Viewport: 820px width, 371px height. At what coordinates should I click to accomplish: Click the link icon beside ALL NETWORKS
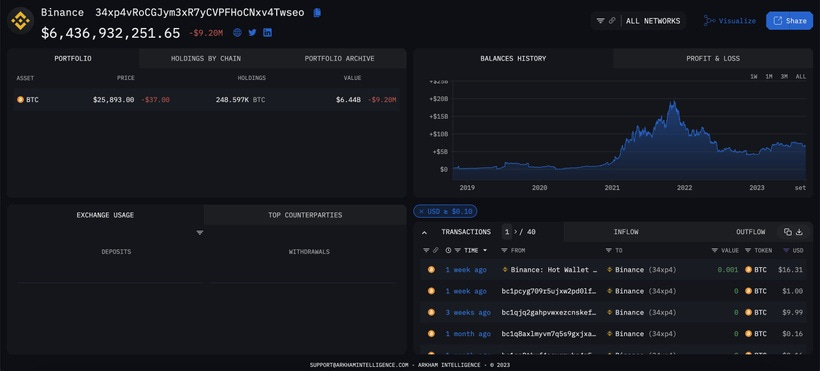(x=612, y=21)
